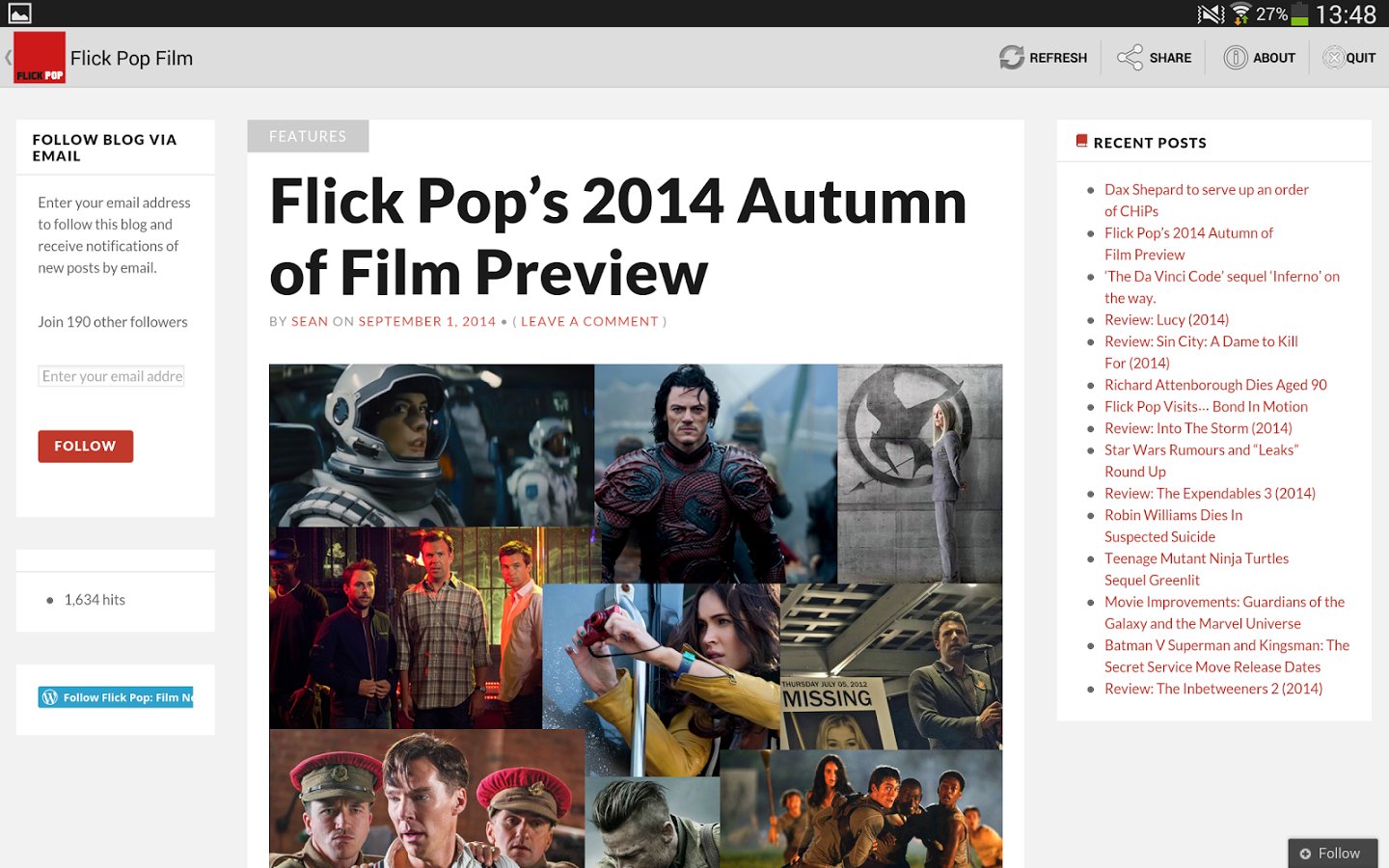Open Review: Lucy (2014)
The image size is (1389, 868).
click(1166, 319)
